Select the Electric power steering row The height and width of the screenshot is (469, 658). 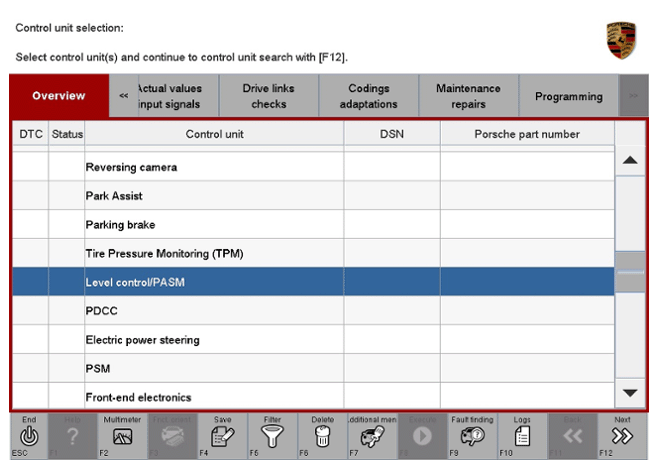[313, 340]
